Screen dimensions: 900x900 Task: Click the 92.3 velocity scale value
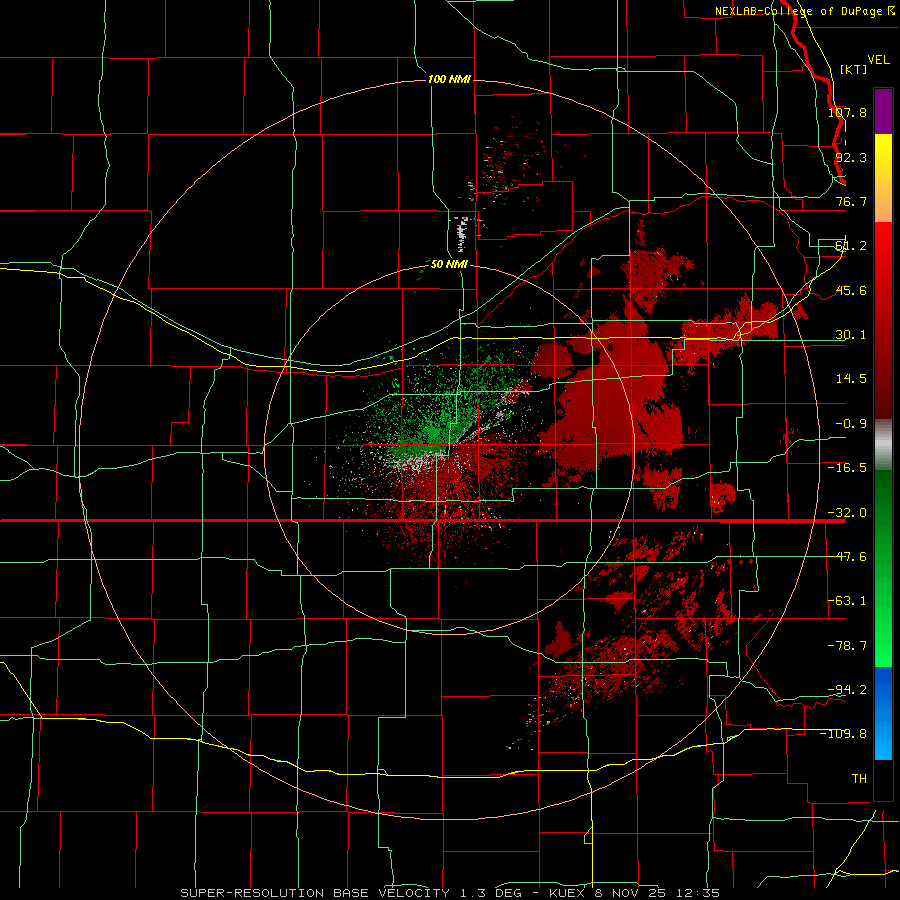point(851,157)
